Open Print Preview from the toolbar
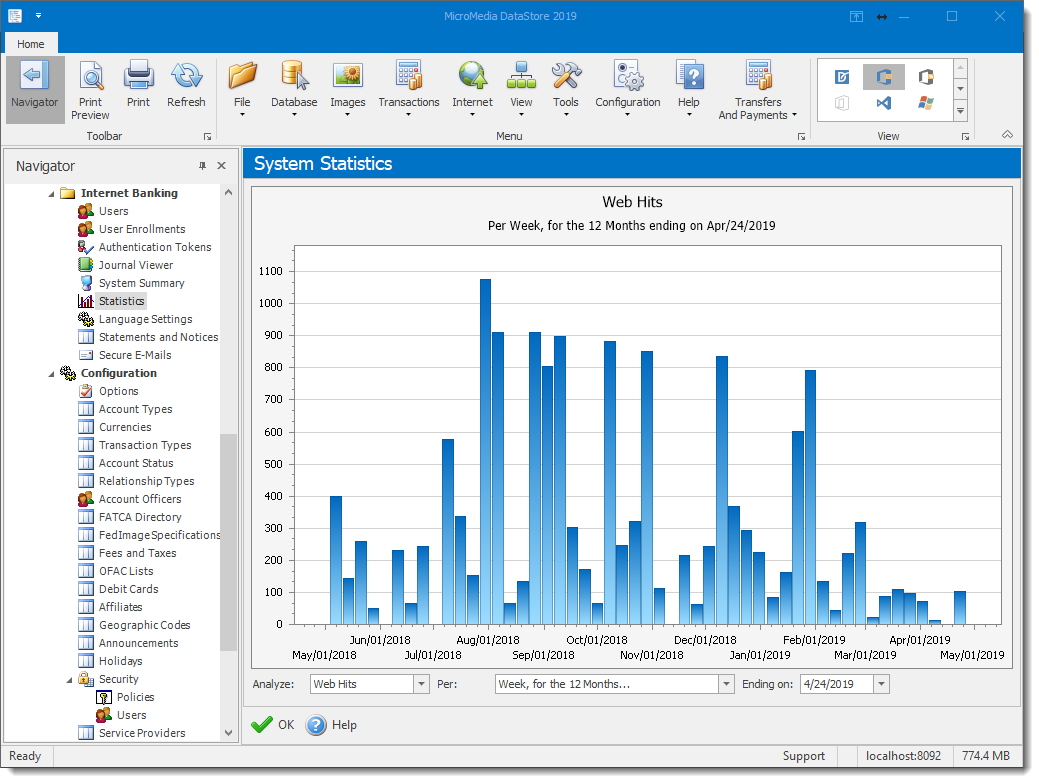 (91, 89)
